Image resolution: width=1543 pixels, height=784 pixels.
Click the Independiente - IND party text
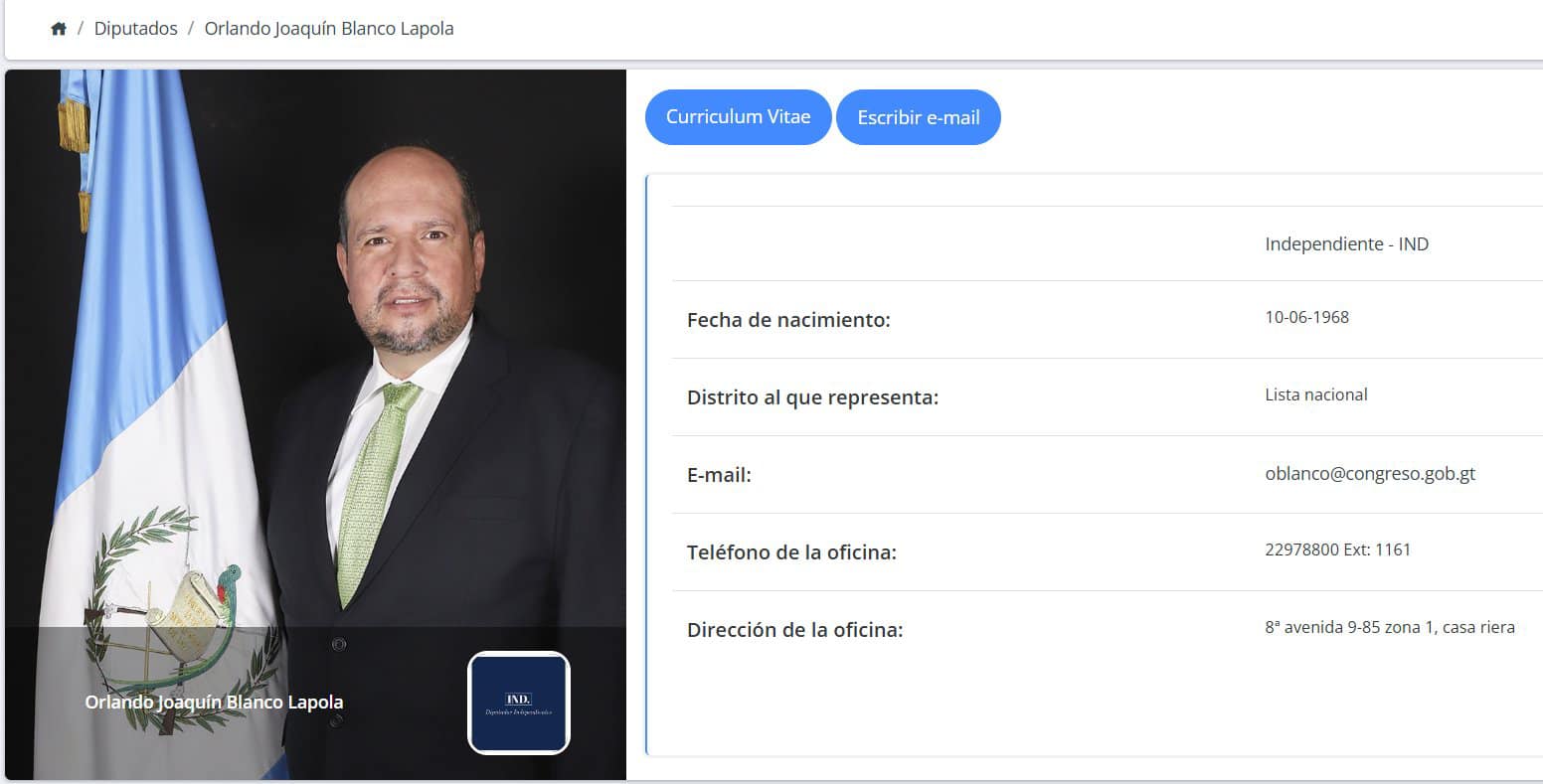pyautogui.click(x=1346, y=244)
